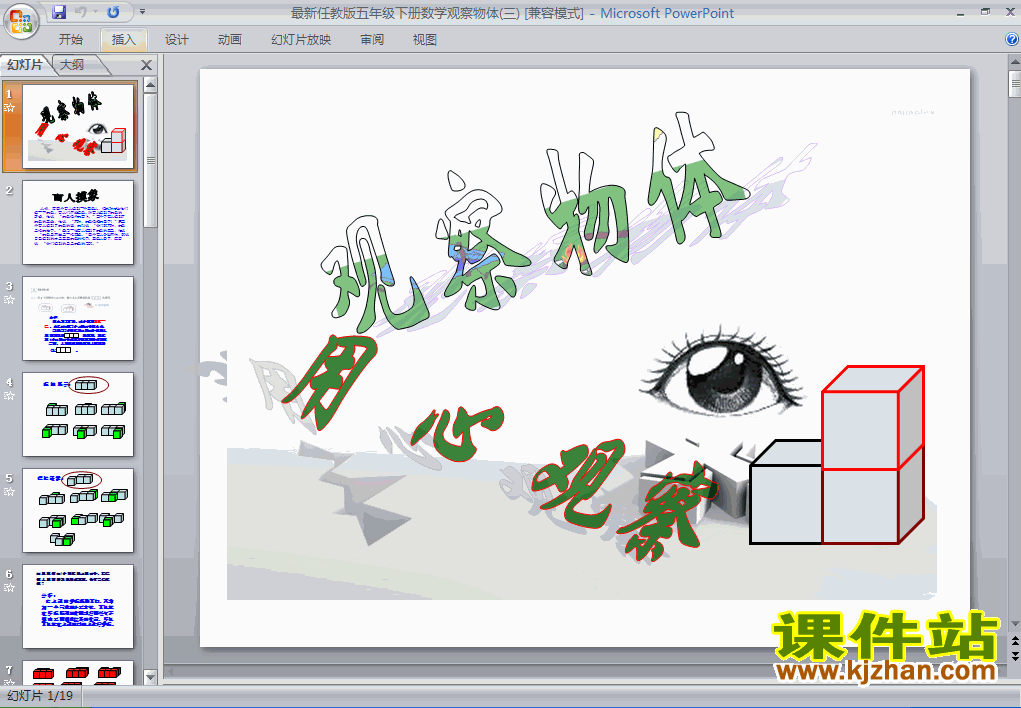Click the thumbnail pane scrollbar thumb
The image size is (1021, 708).
tap(150, 160)
